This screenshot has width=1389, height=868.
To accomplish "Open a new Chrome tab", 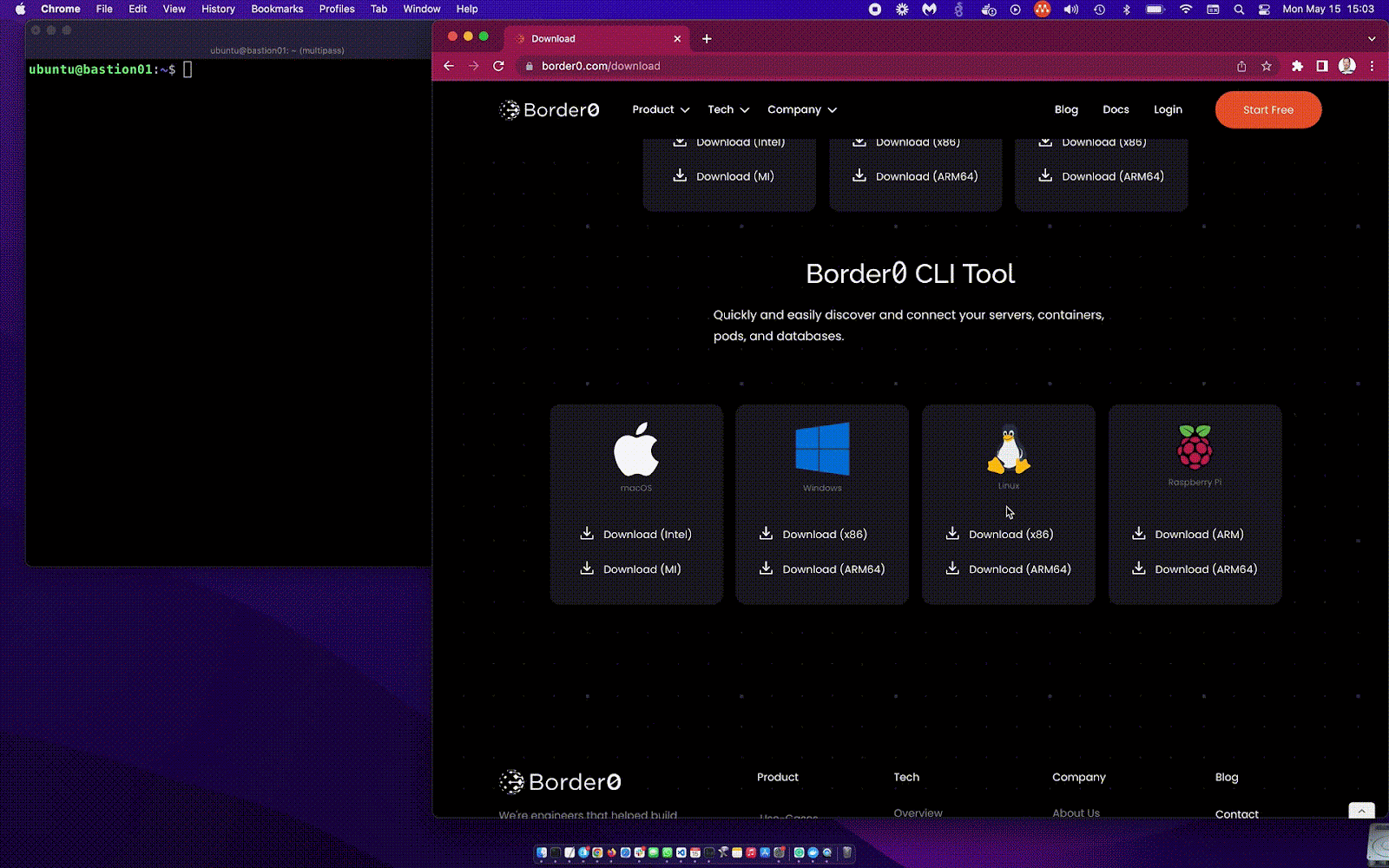I will [707, 38].
